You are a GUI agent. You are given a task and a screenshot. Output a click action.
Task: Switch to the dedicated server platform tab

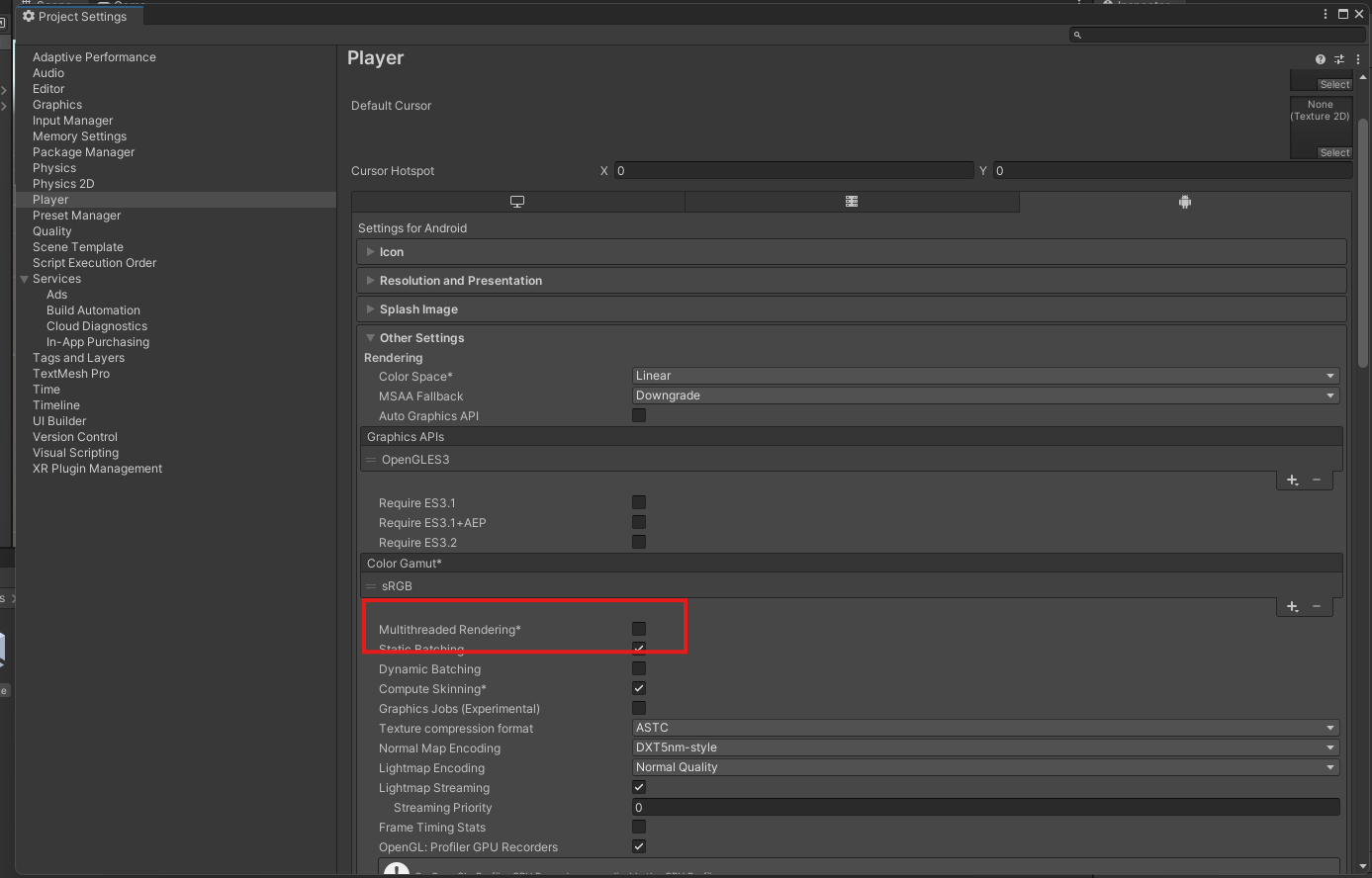[852, 202]
